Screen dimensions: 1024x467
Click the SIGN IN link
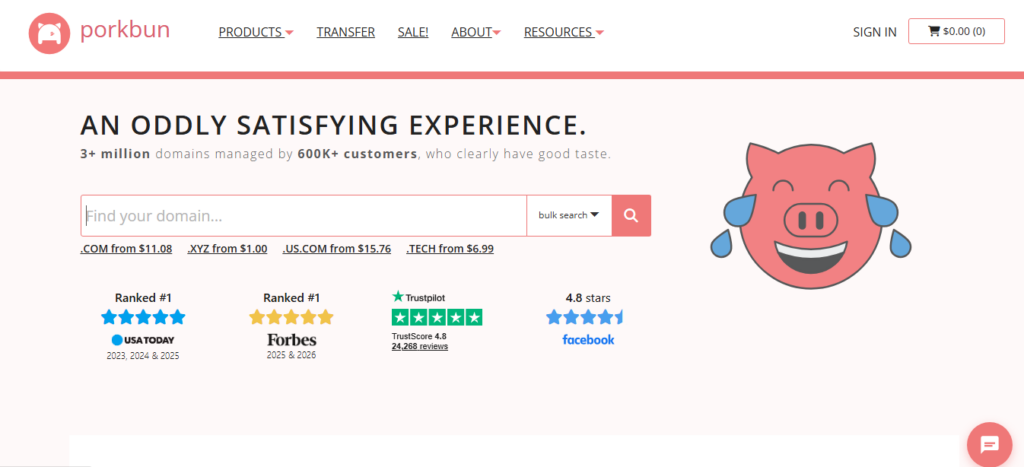[874, 32]
